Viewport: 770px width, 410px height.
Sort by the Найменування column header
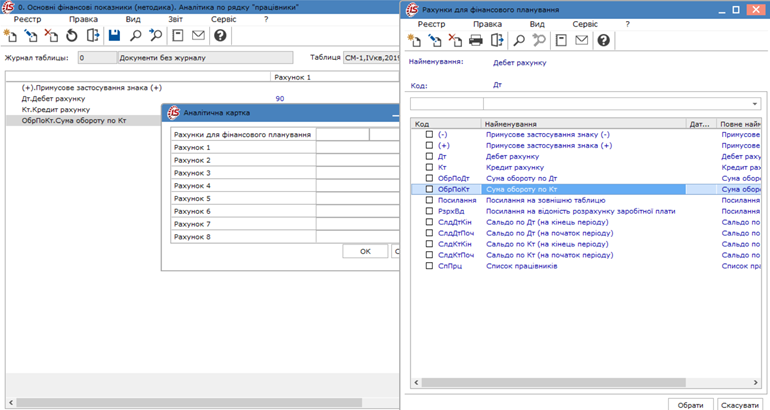tap(583, 124)
